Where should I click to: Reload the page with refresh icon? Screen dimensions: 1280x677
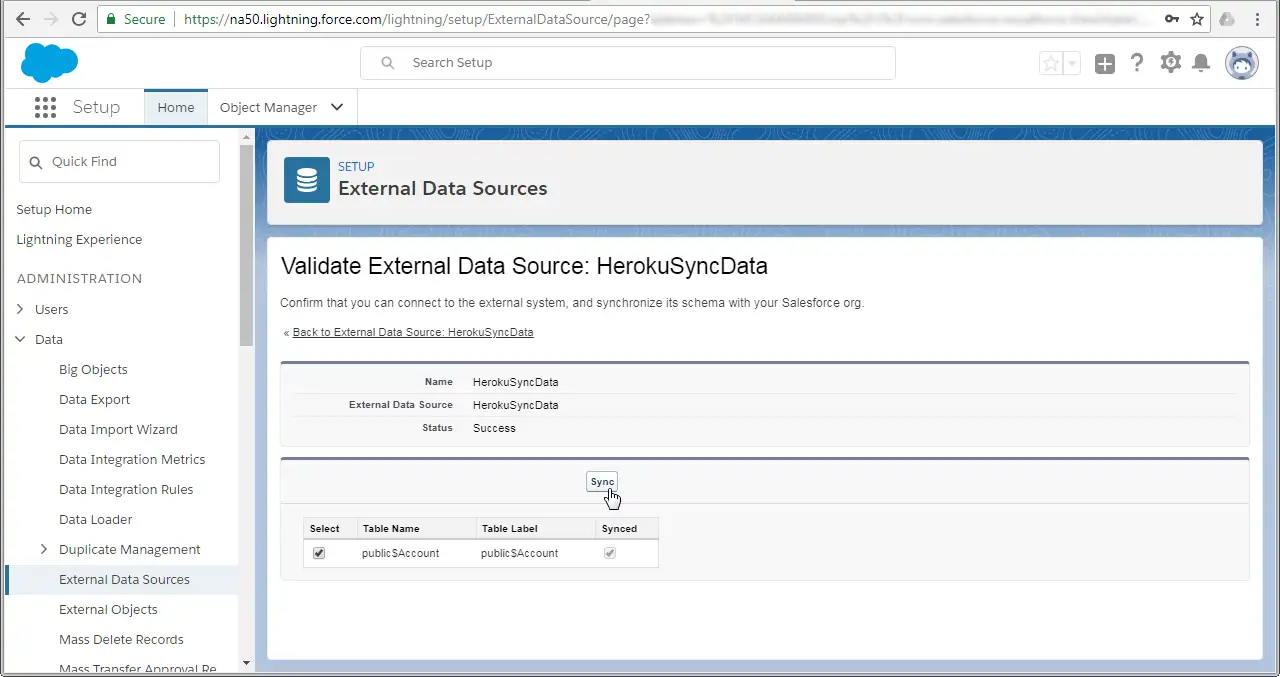[x=80, y=19]
